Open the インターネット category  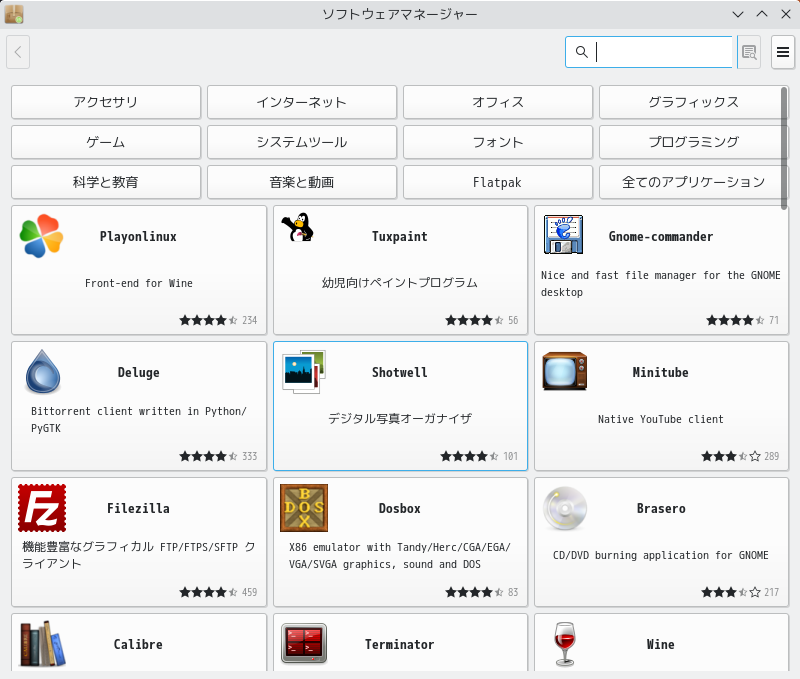point(302,102)
